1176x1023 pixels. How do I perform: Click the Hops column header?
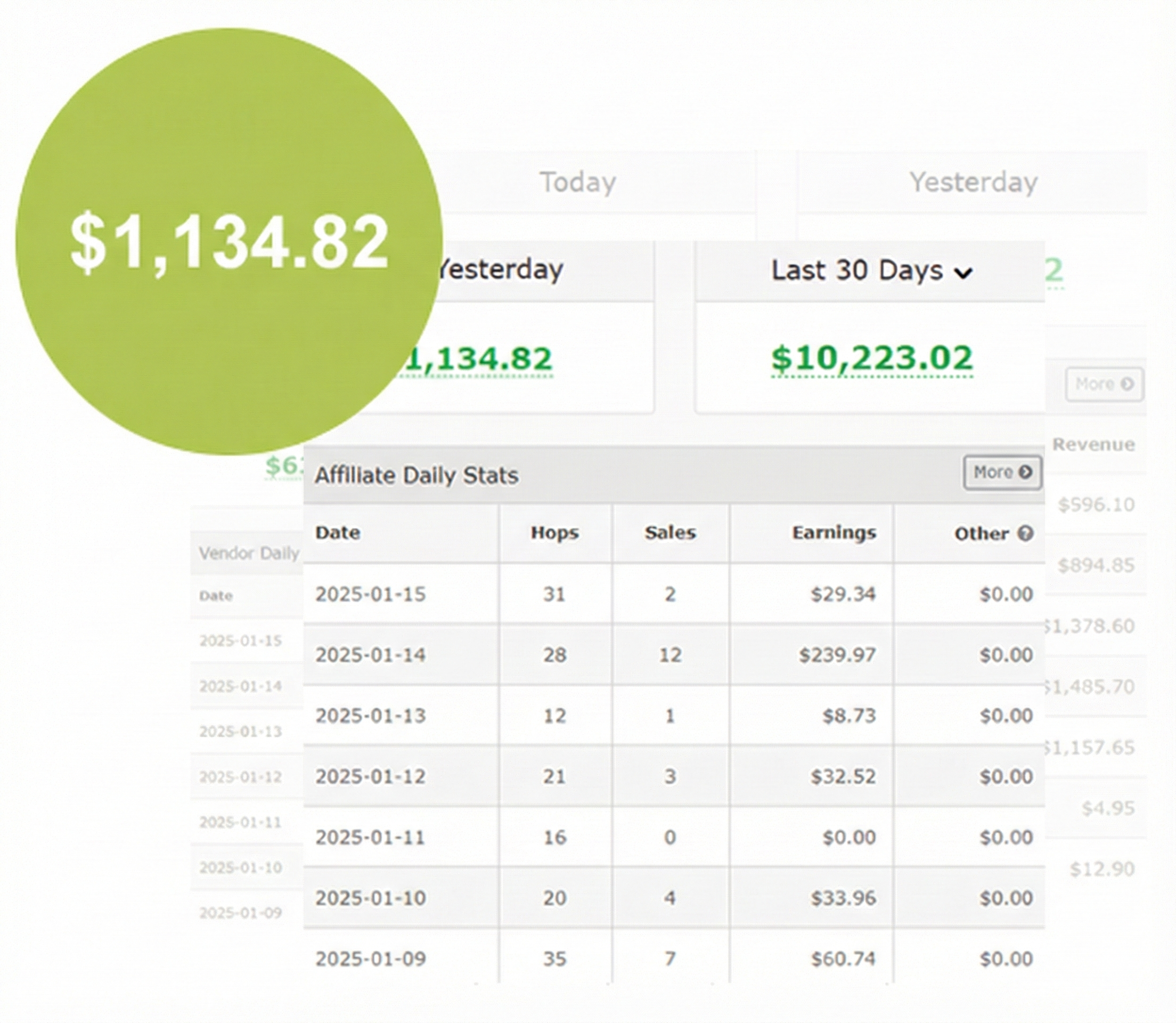click(554, 533)
